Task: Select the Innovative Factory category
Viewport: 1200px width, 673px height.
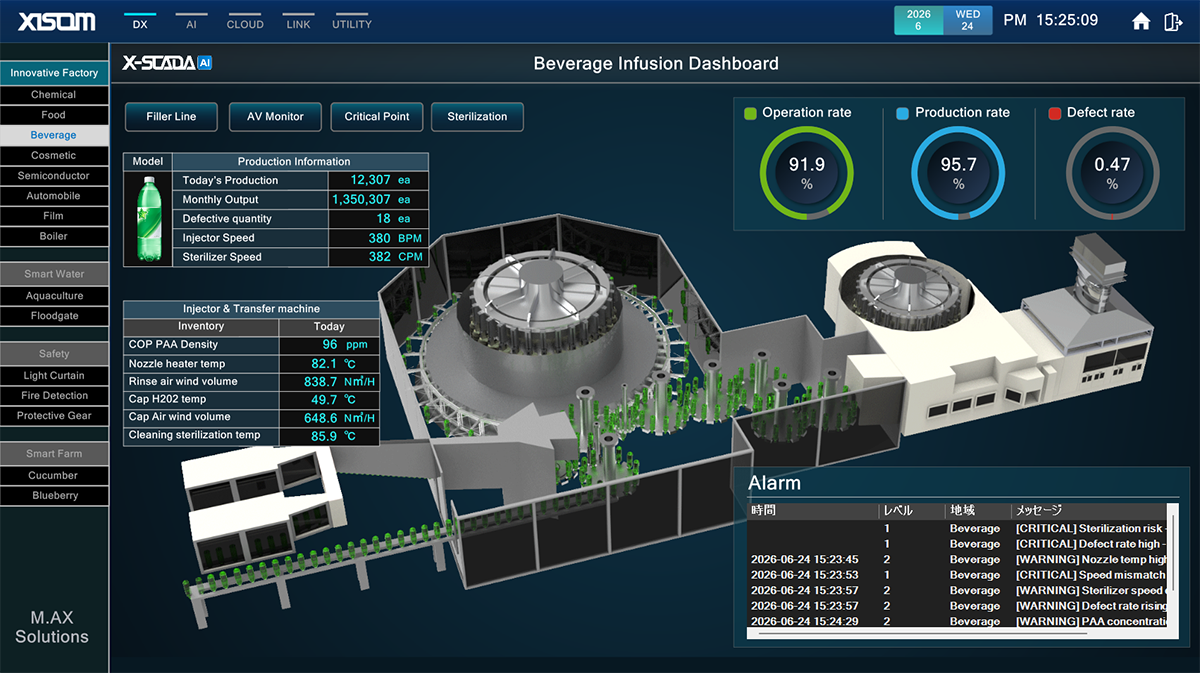Action: point(54,73)
